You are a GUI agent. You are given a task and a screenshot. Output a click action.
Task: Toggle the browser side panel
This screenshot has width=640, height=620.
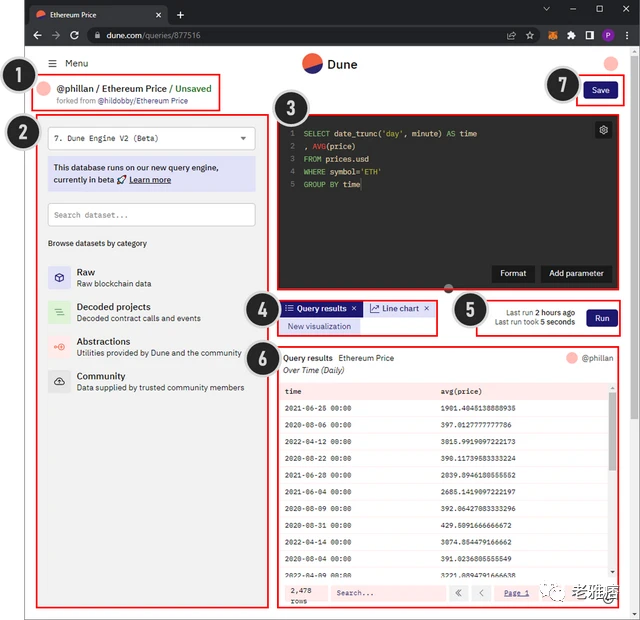pos(590,36)
